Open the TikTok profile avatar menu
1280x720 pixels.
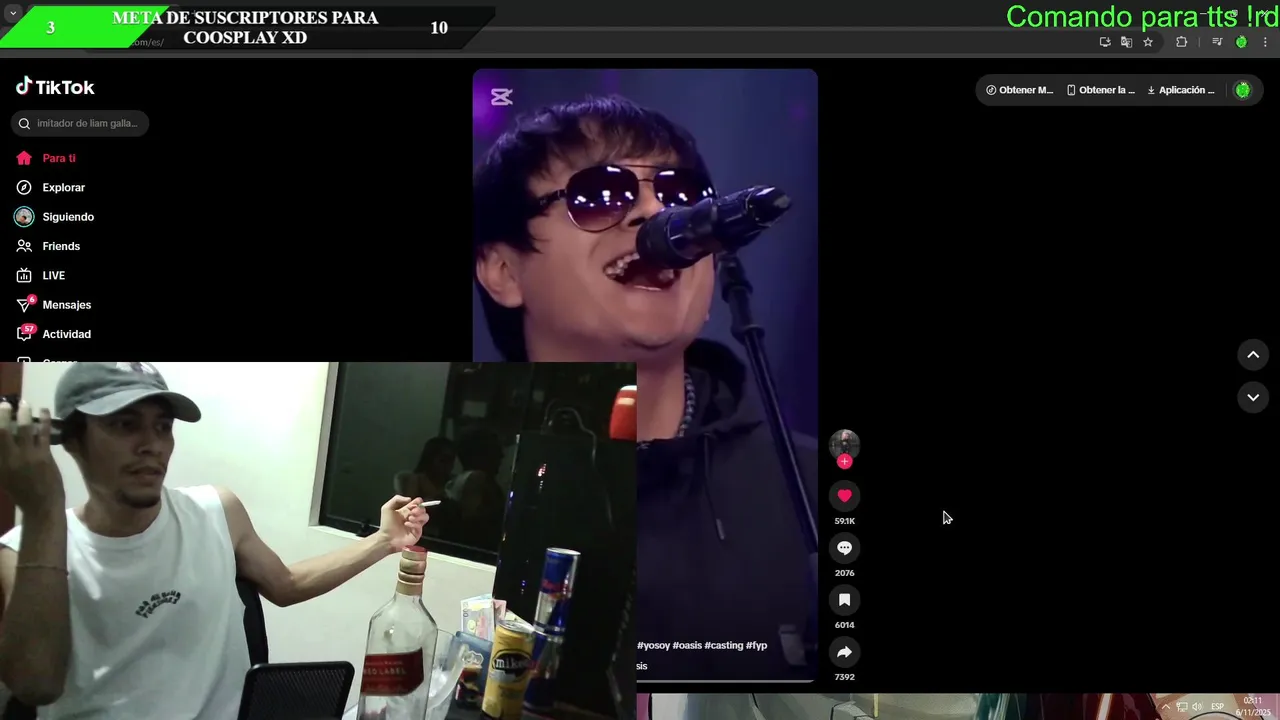tap(1242, 90)
